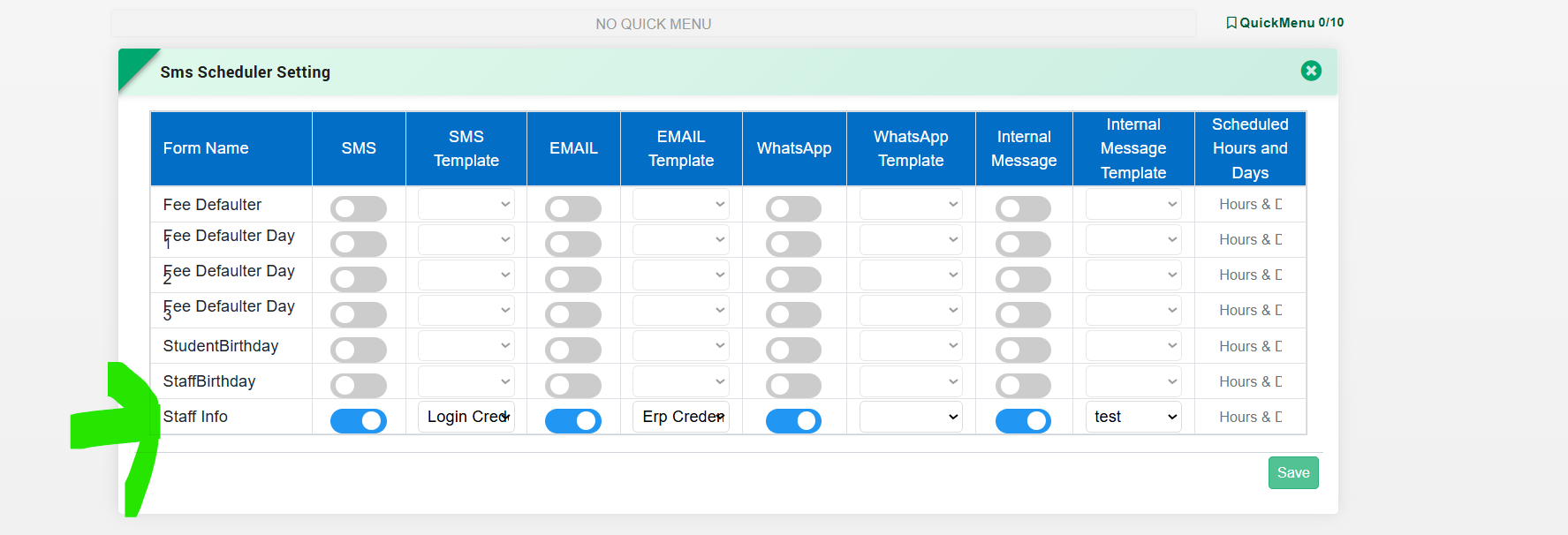Click the StaffBirthday form name
Viewport: 1568px width, 535px height.
click(x=209, y=381)
